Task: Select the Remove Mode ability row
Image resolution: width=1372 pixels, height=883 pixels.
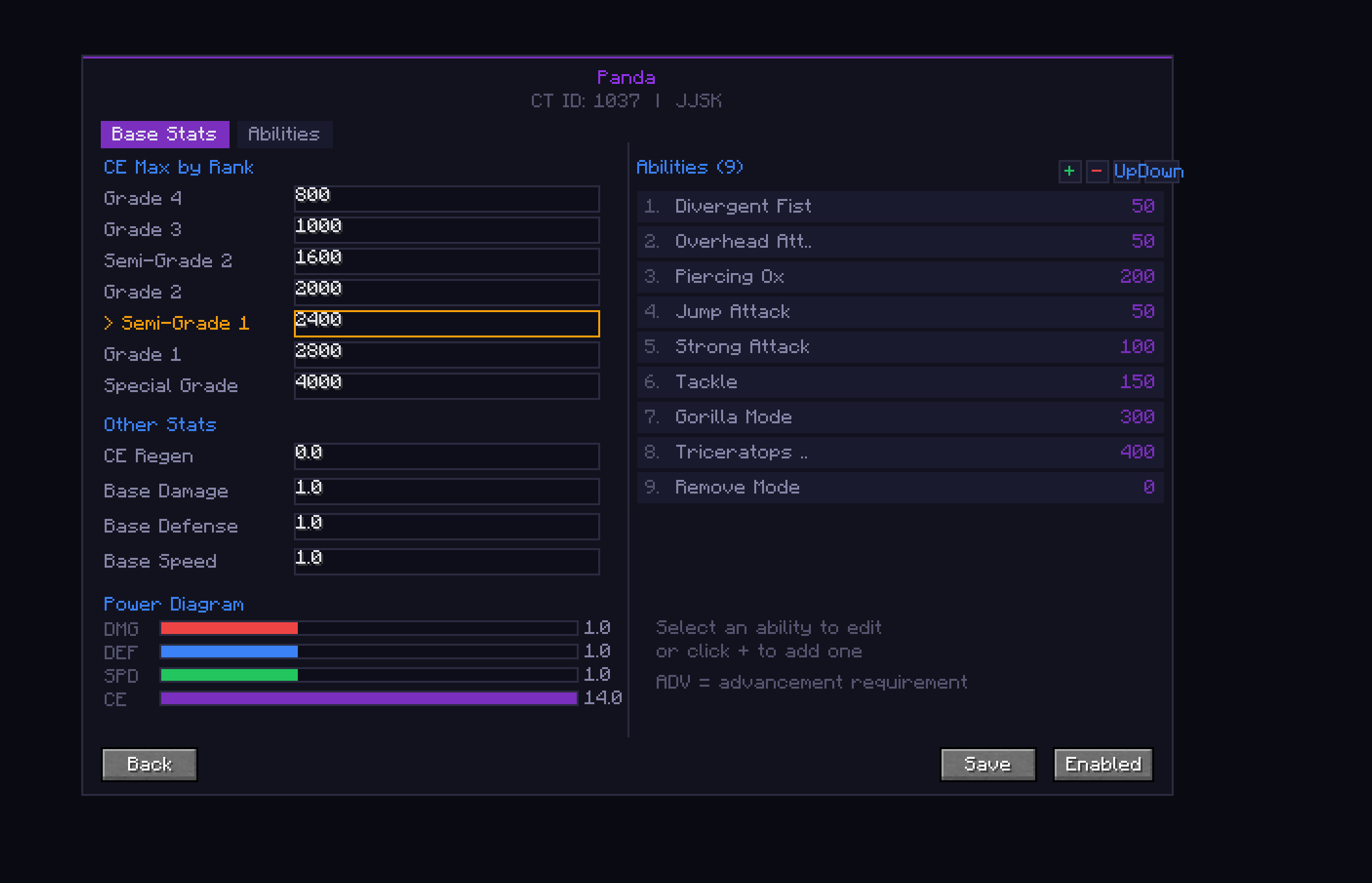Action: coord(900,488)
